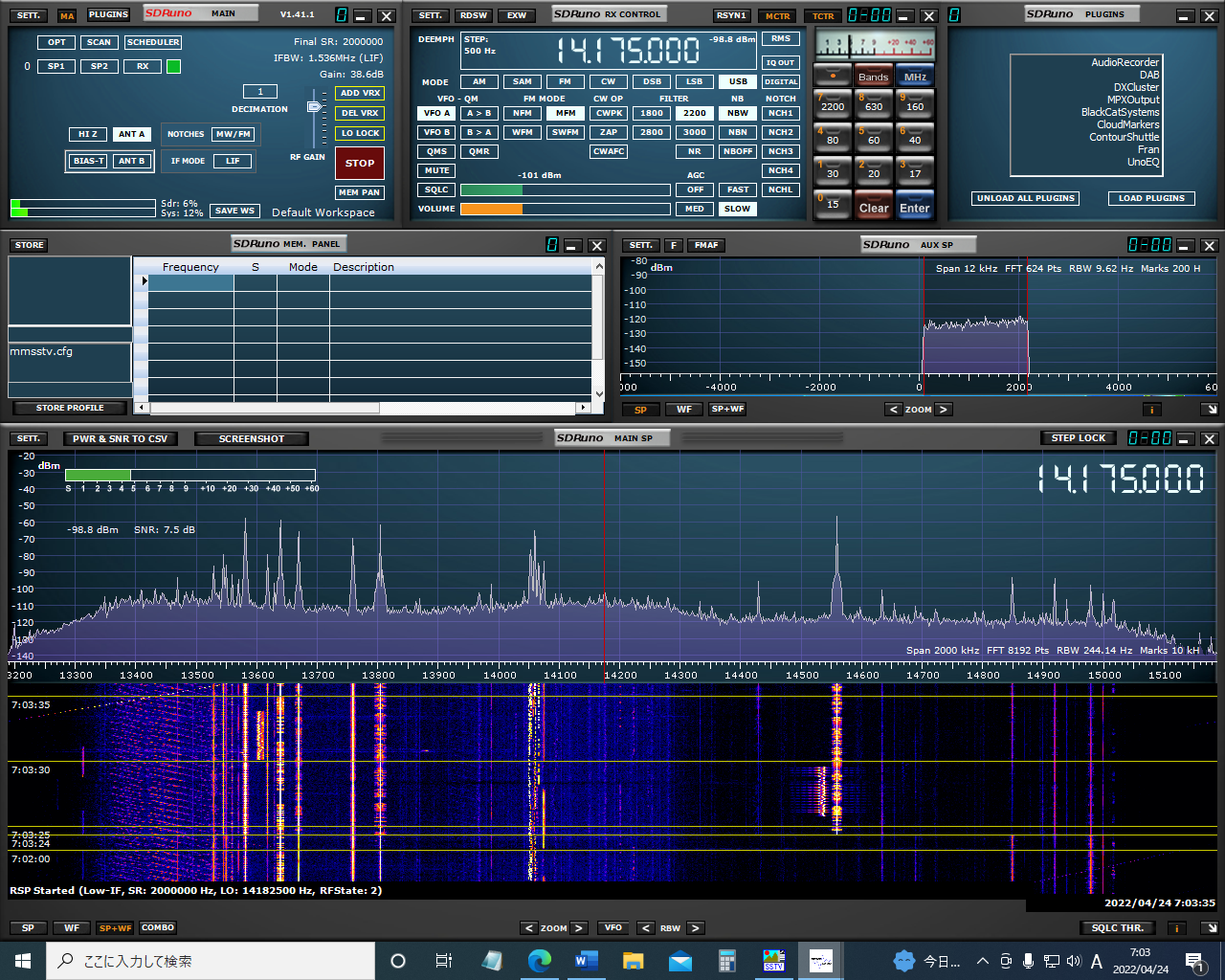Click the SCREENSHOT button
The width and height of the screenshot is (1225, 980).
[x=252, y=438]
